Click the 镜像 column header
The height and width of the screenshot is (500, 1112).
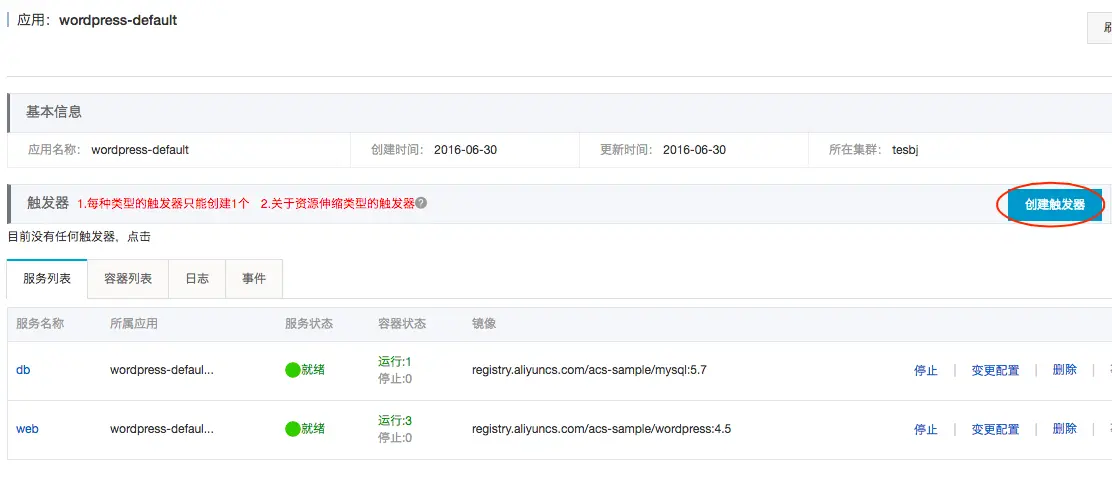point(484,323)
